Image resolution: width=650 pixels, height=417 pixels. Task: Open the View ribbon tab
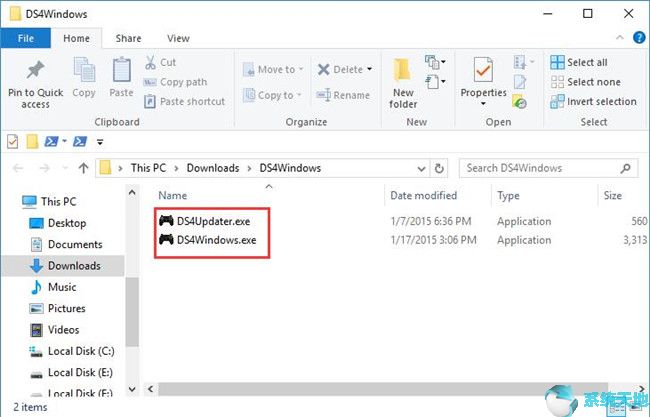pos(178,38)
